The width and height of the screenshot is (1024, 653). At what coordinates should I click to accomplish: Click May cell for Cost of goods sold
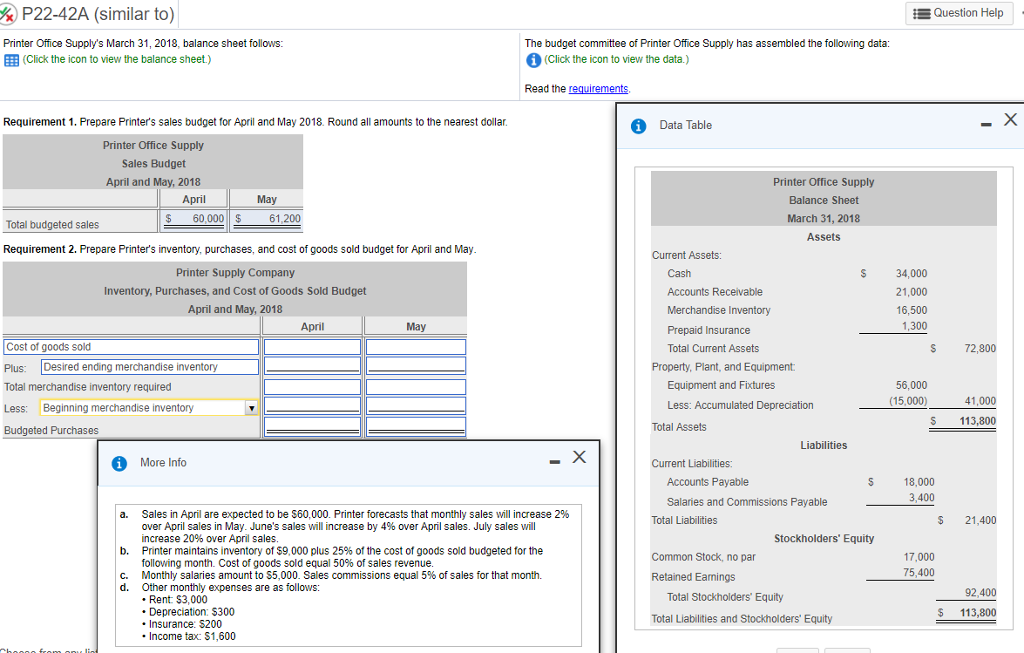click(x=416, y=347)
